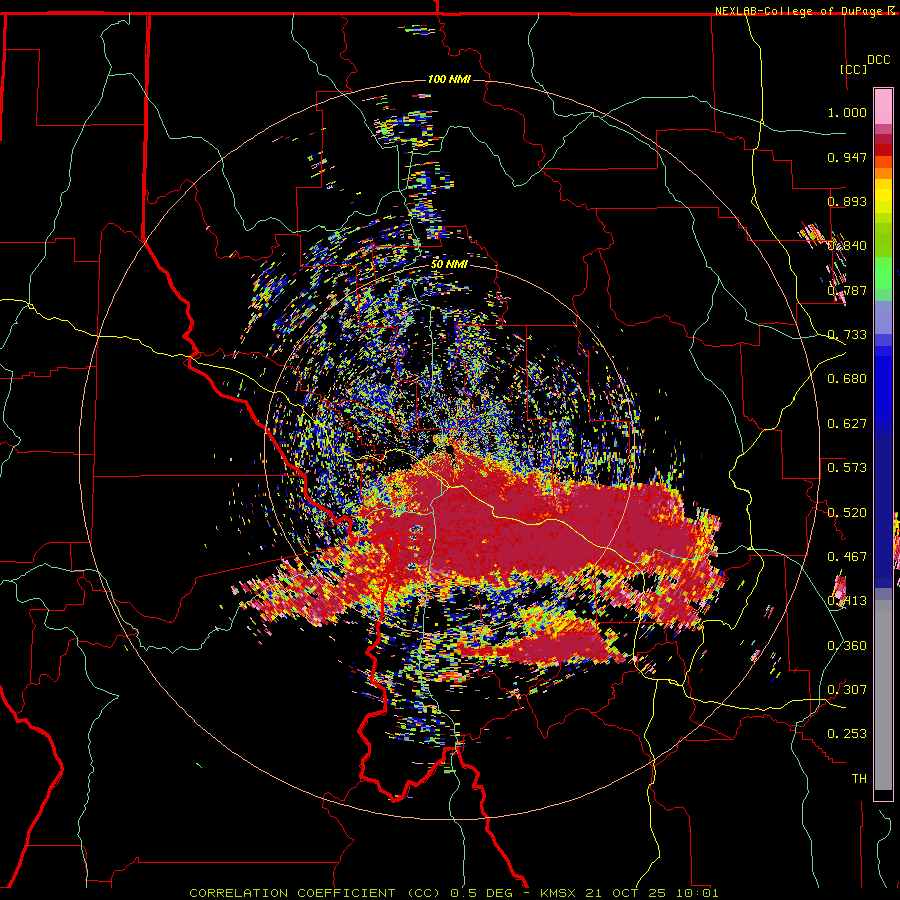900x900 pixels.
Task: Pick the gray segment of the color bar
Action: pos(883,695)
